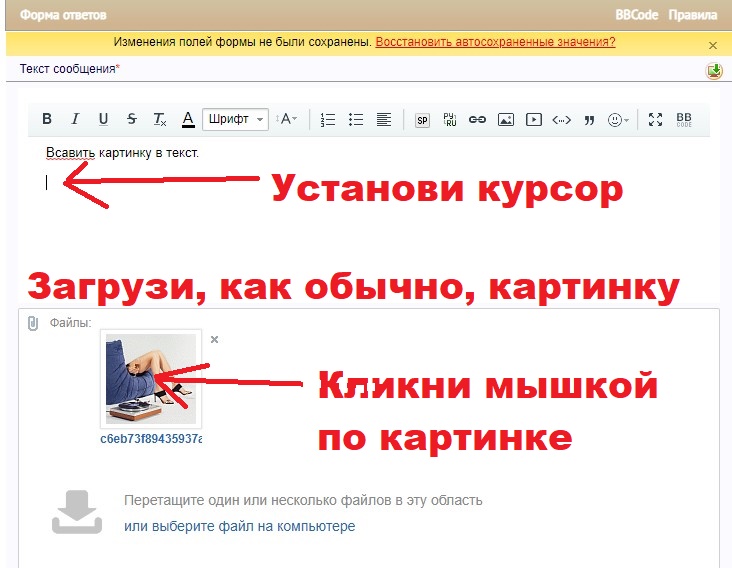Open the font size dropdown
This screenshot has width=732, height=568.
tap(287, 119)
